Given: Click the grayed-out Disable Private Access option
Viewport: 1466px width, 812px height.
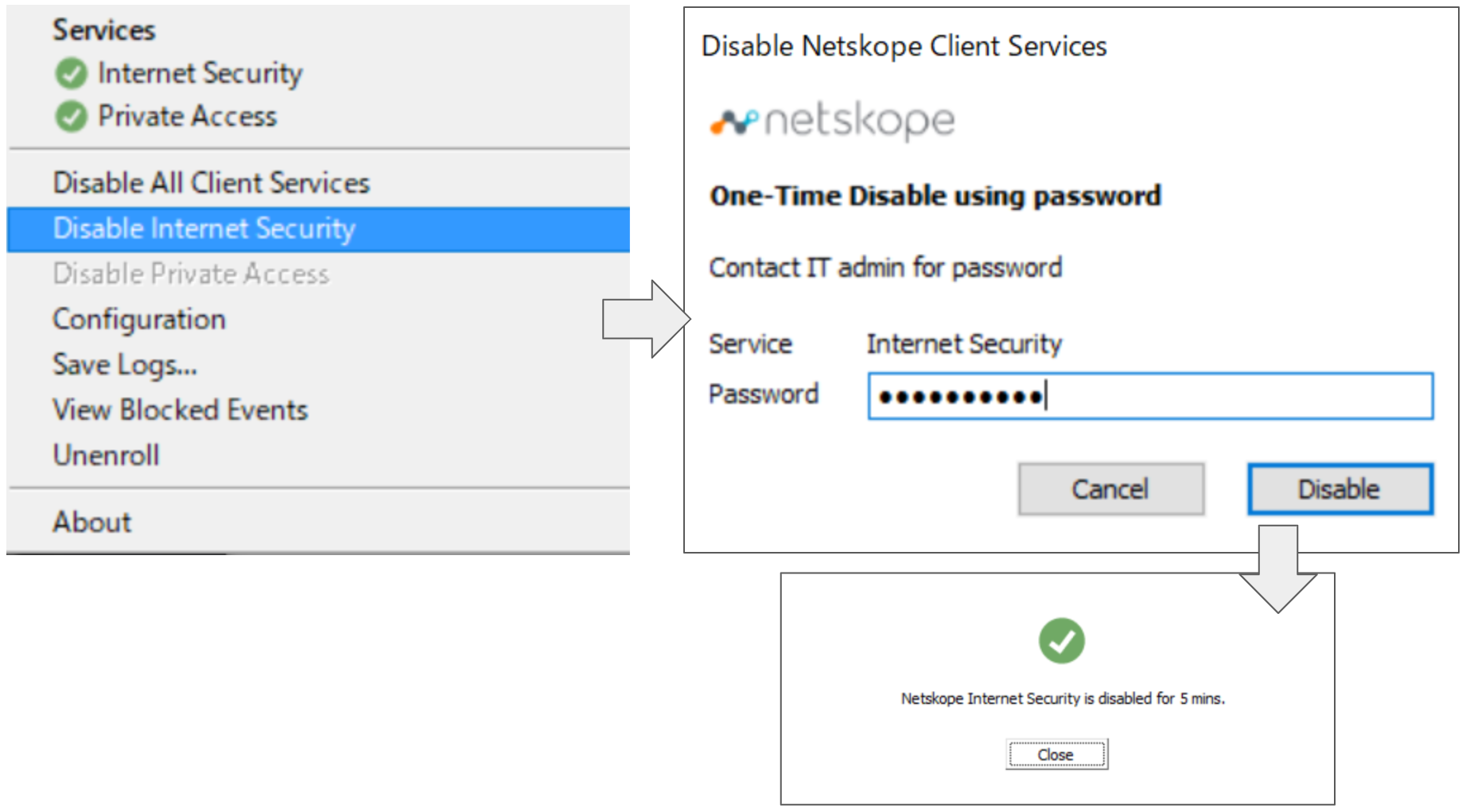Looking at the screenshot, I should point(191,274).
